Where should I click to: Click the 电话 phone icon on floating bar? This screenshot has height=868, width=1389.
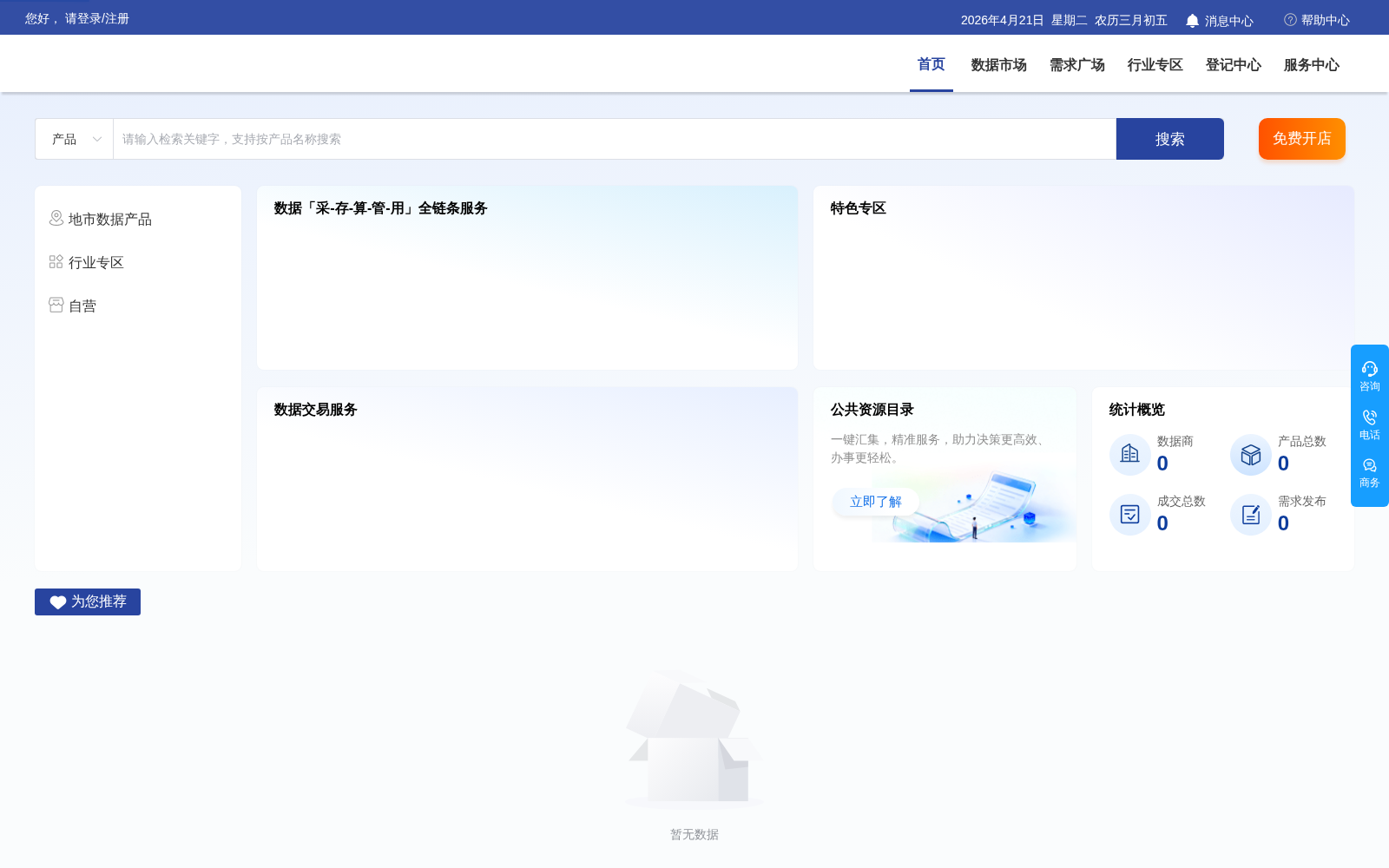point(1370,417)
